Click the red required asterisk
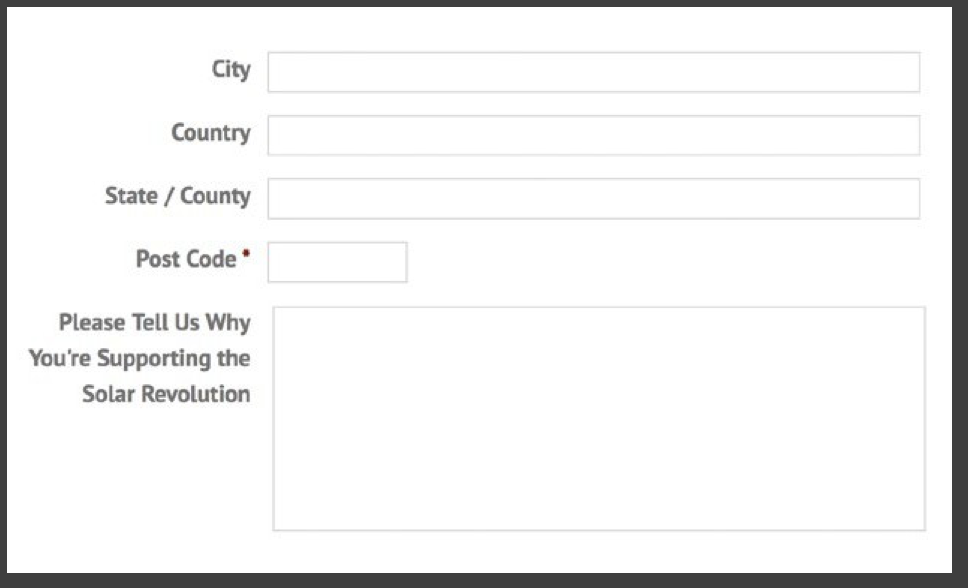Viewport: 968px width, 588px height. tap(245, 256)
